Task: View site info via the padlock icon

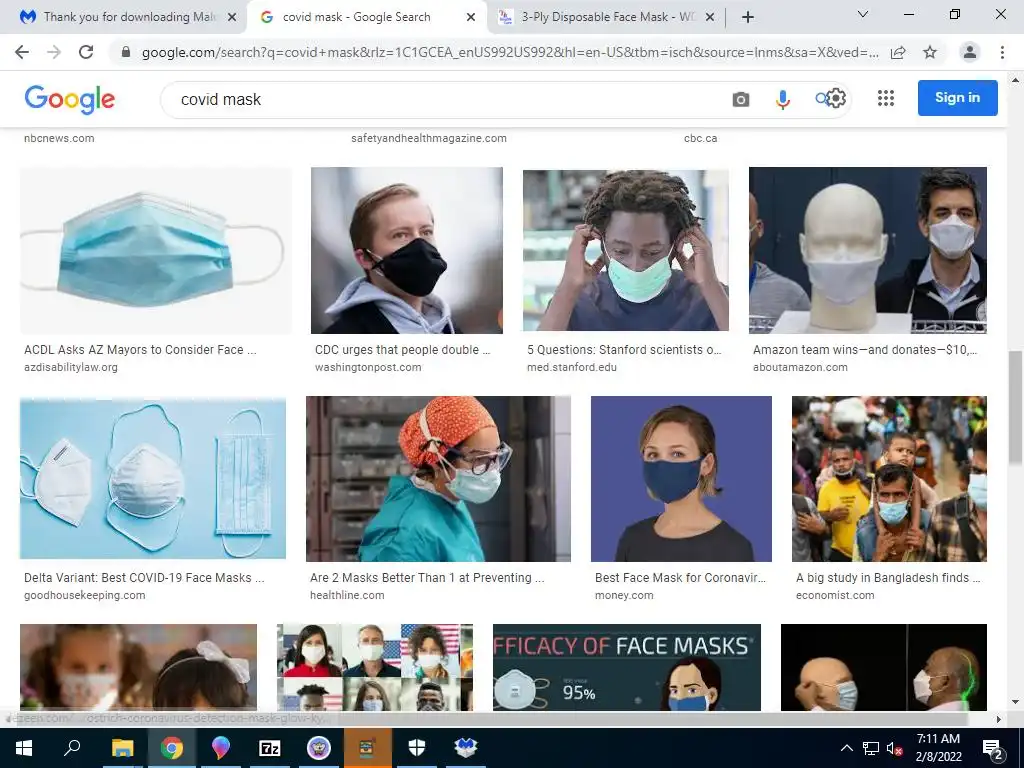Action: pyautogui.click(x=126, y=52)
